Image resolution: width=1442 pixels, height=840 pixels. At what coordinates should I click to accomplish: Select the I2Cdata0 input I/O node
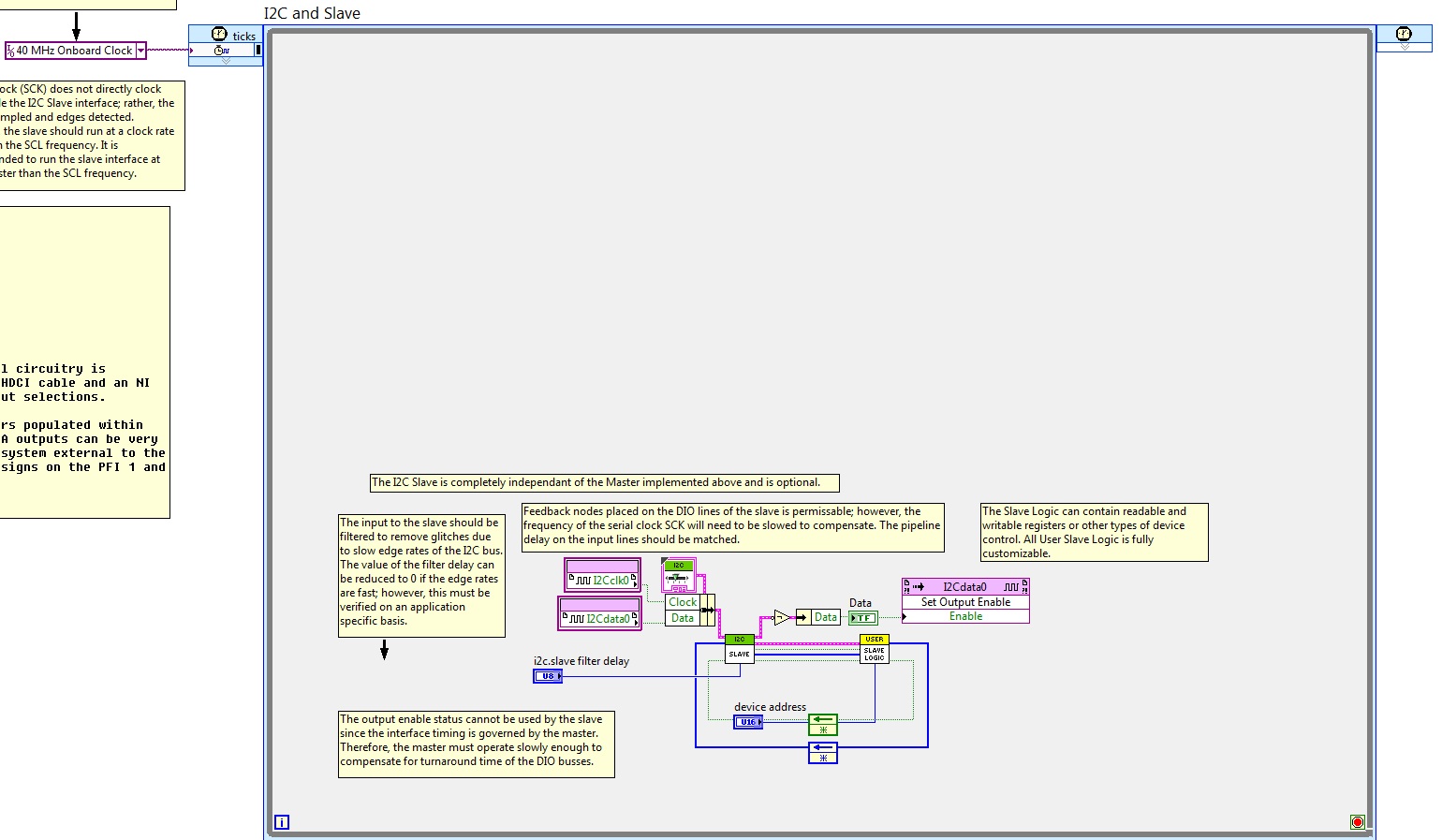click(599, 613)
